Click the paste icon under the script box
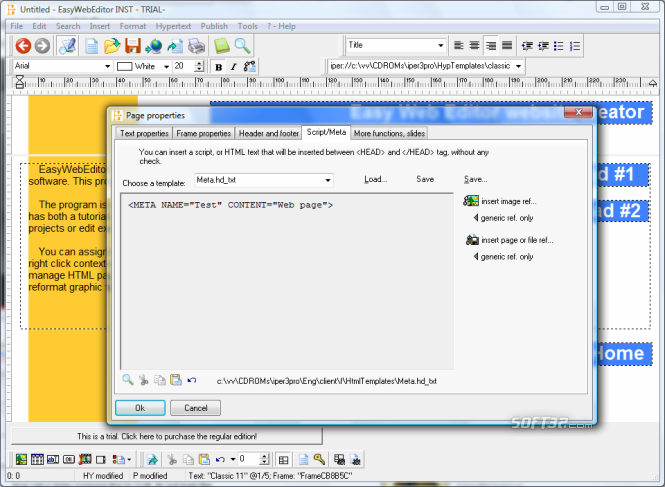Image resolution: width=665 pixels, height=487 pixels. click(176, 380)
